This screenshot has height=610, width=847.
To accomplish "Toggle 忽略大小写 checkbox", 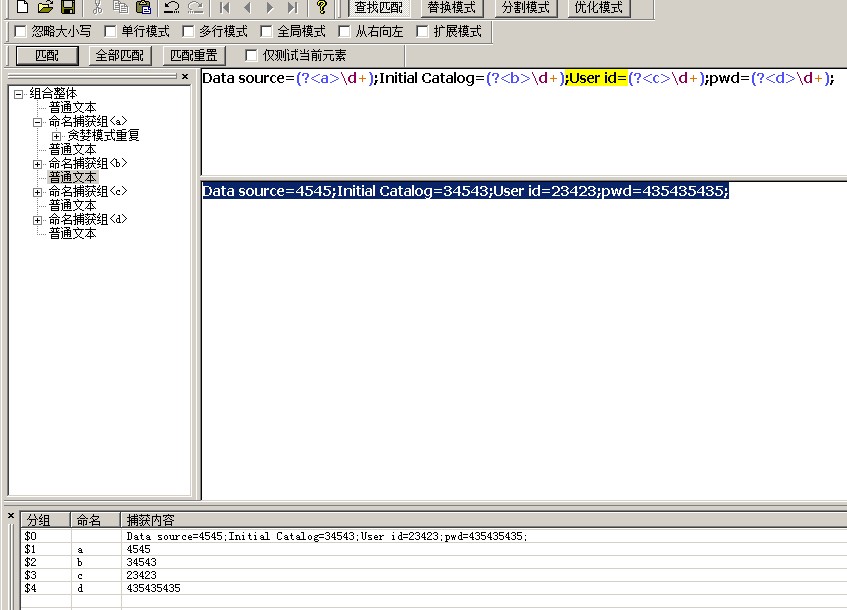I will coord(21,31).
